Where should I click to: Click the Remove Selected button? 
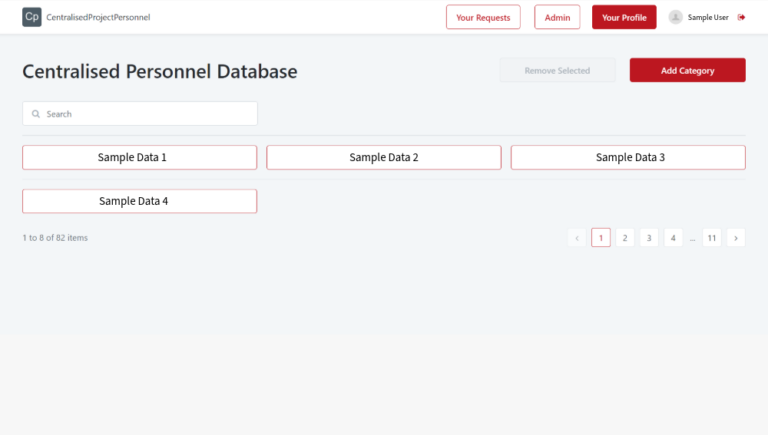pos(557,70)
